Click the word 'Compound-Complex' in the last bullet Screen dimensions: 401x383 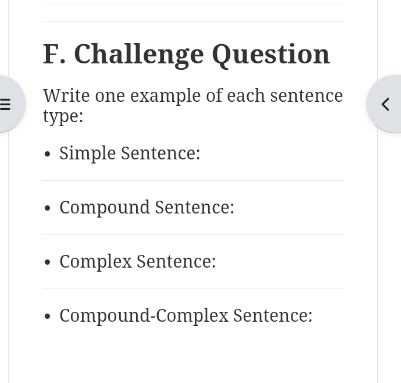click(144, 316)
